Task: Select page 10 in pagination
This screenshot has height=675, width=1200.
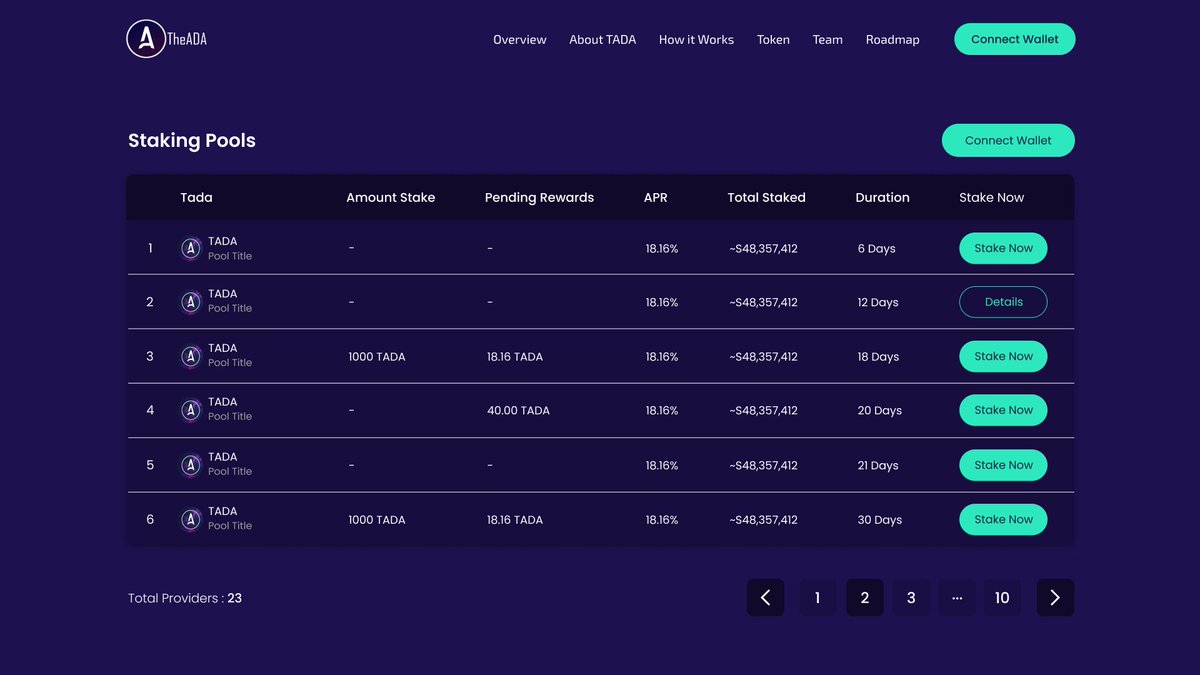Action: tap(1002, 598)
